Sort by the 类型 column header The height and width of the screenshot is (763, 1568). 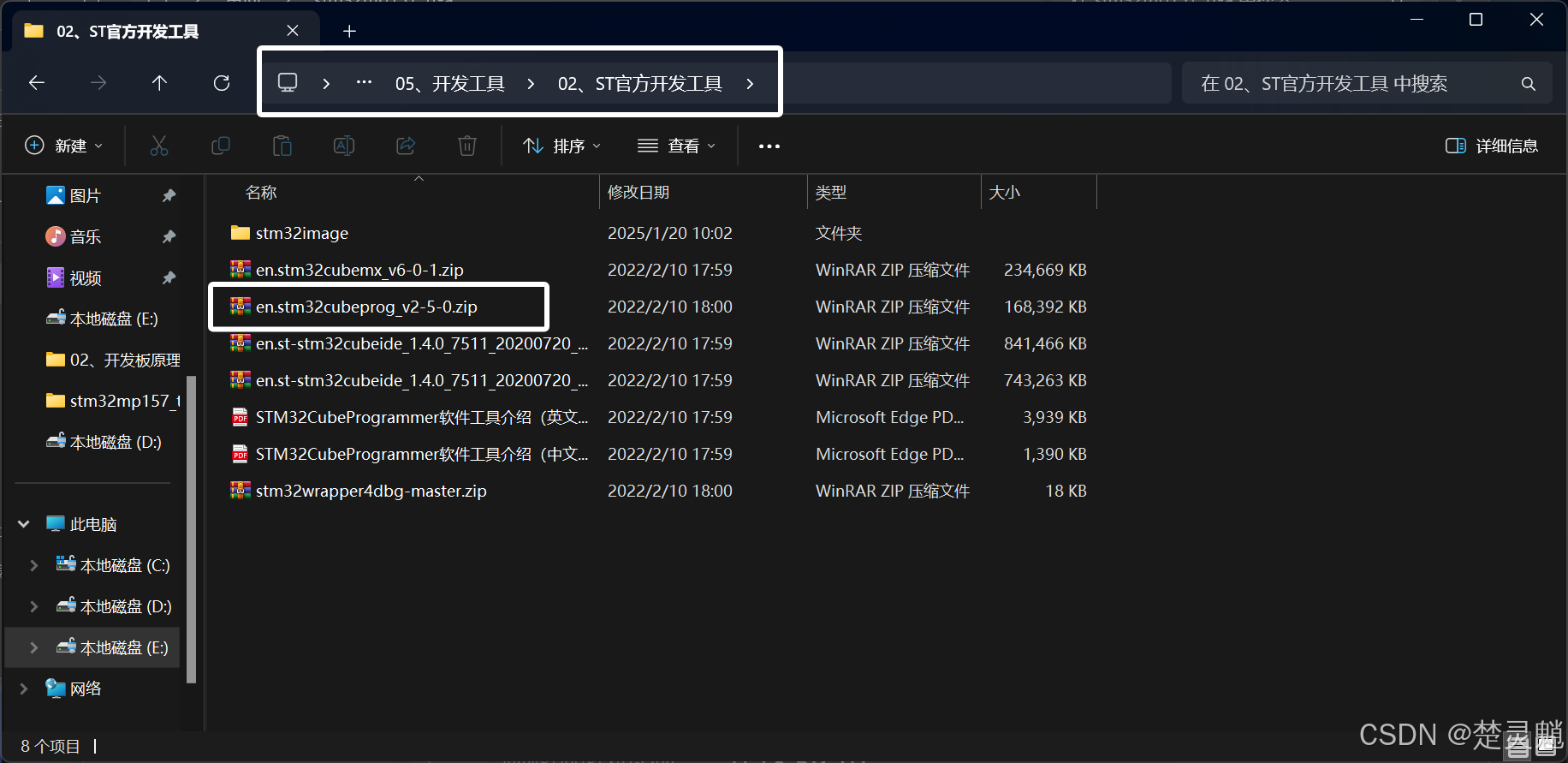tap(831, 193)
